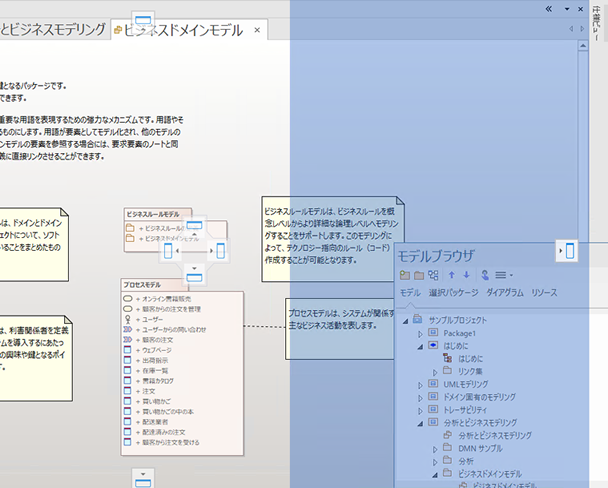Expand the ドメイン固有のモデリング tree node
The height and width of the screenshot is (488, 608).
coord(420,398)
